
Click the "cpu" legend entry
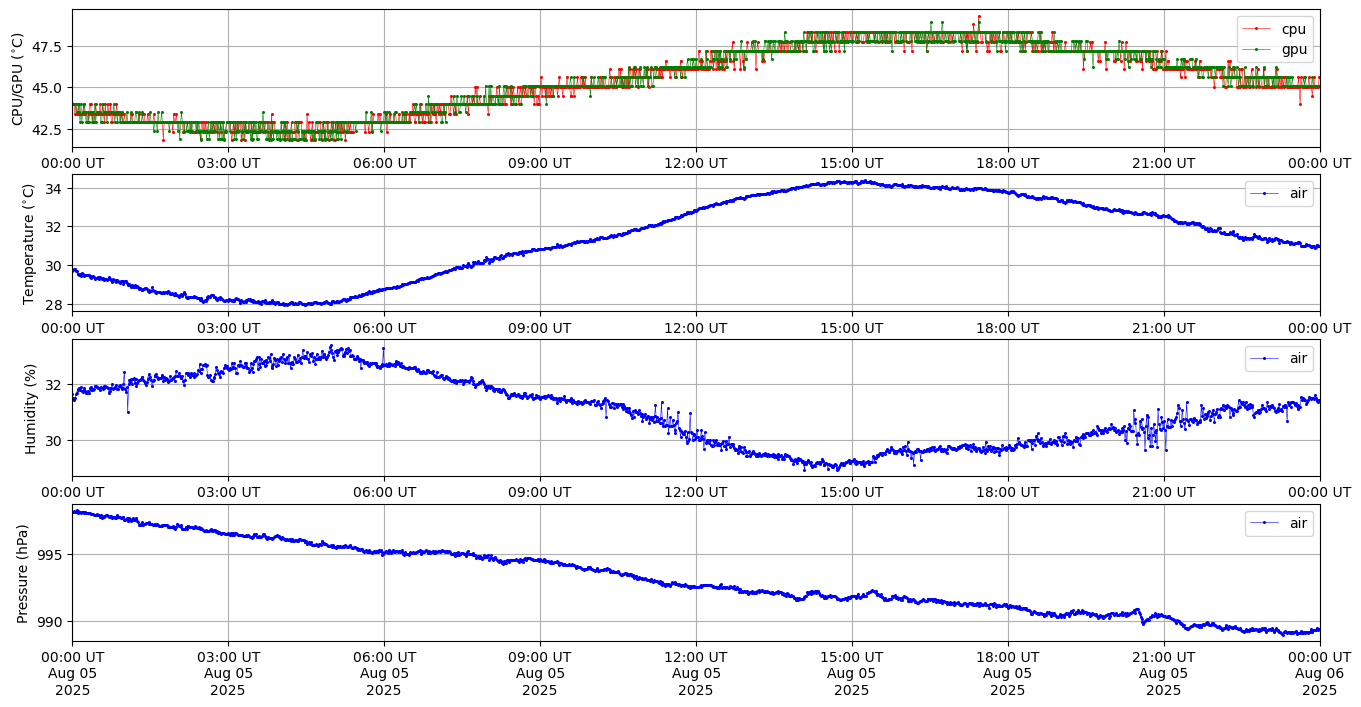click(x=1275, y=29)
